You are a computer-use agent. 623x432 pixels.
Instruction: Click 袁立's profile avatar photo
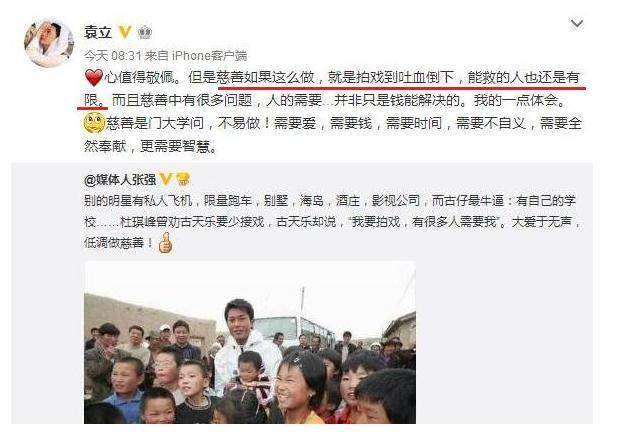[49, 43]
